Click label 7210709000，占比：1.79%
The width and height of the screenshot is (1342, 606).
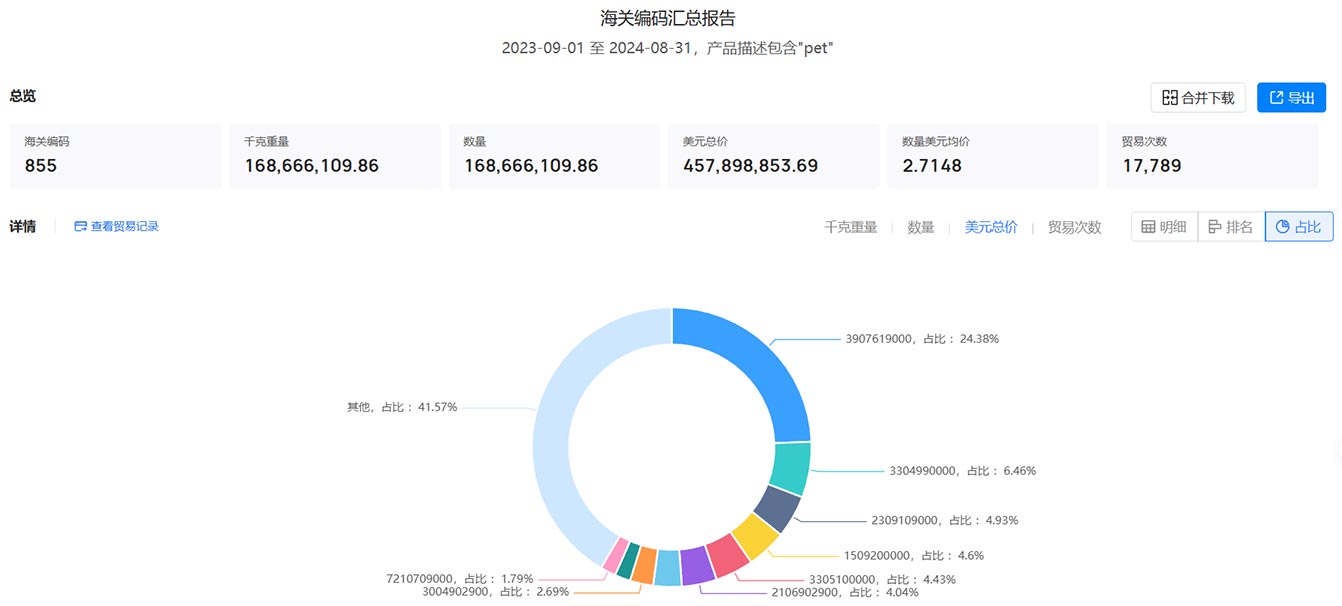click(x=460, y=579)
